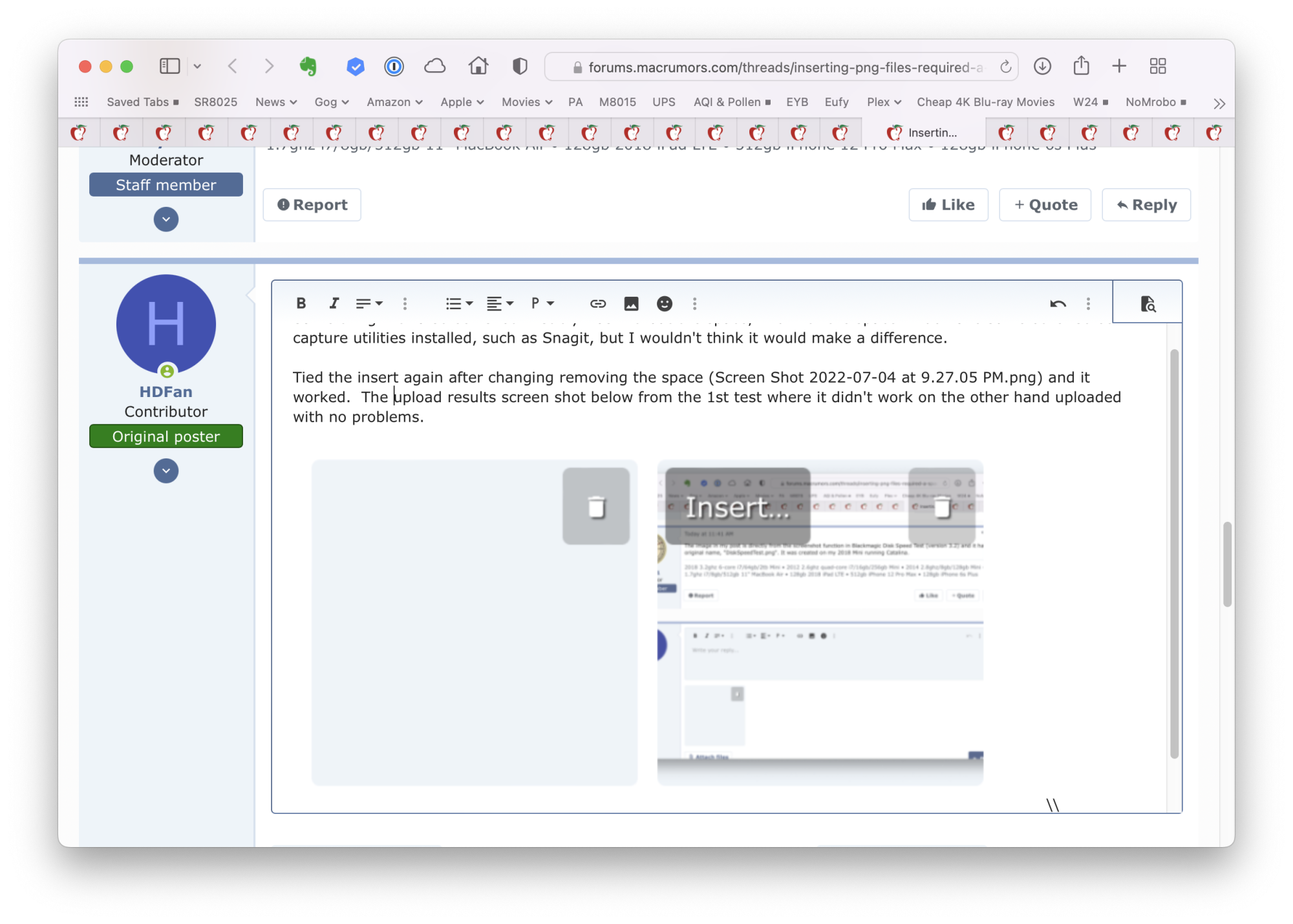Delete the blank left attachment thumbnail

pos(596,506)
